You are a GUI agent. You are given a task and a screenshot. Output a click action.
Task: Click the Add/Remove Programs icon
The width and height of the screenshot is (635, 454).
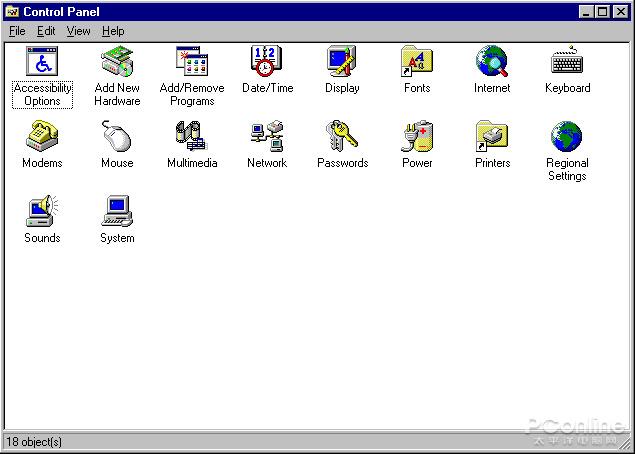point(192,62)
